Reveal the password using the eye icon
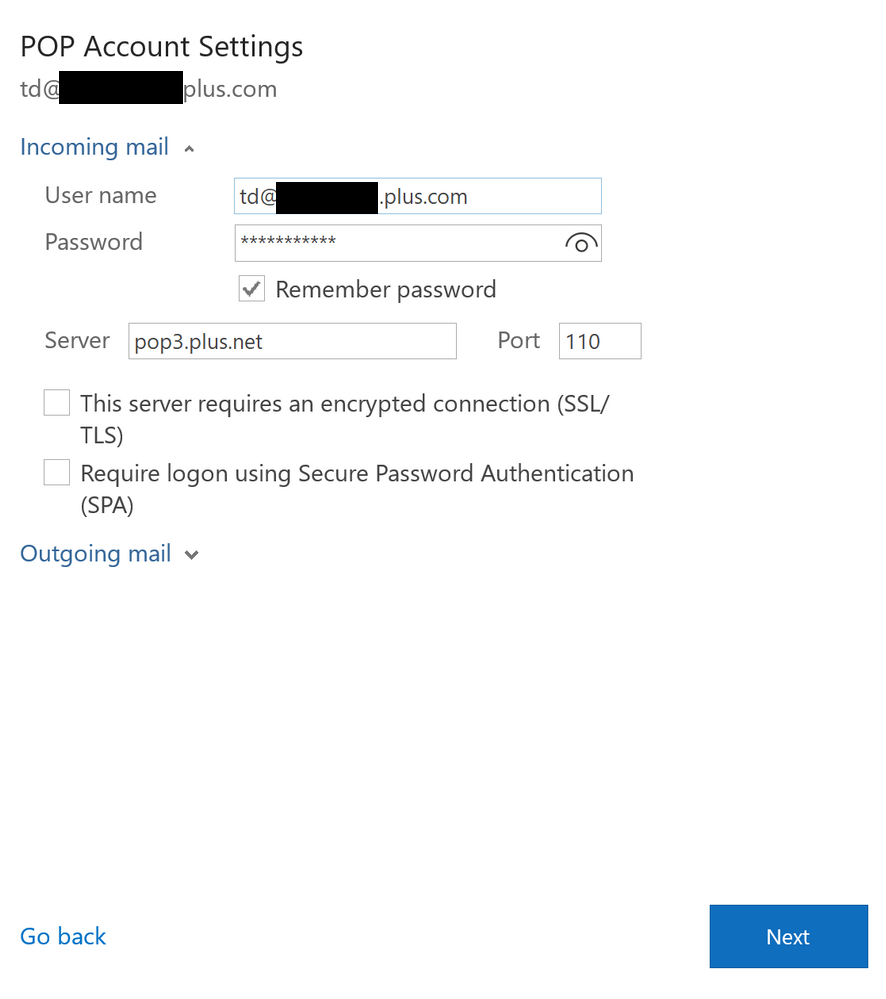The image size is (886, 999). coord(580,243)
